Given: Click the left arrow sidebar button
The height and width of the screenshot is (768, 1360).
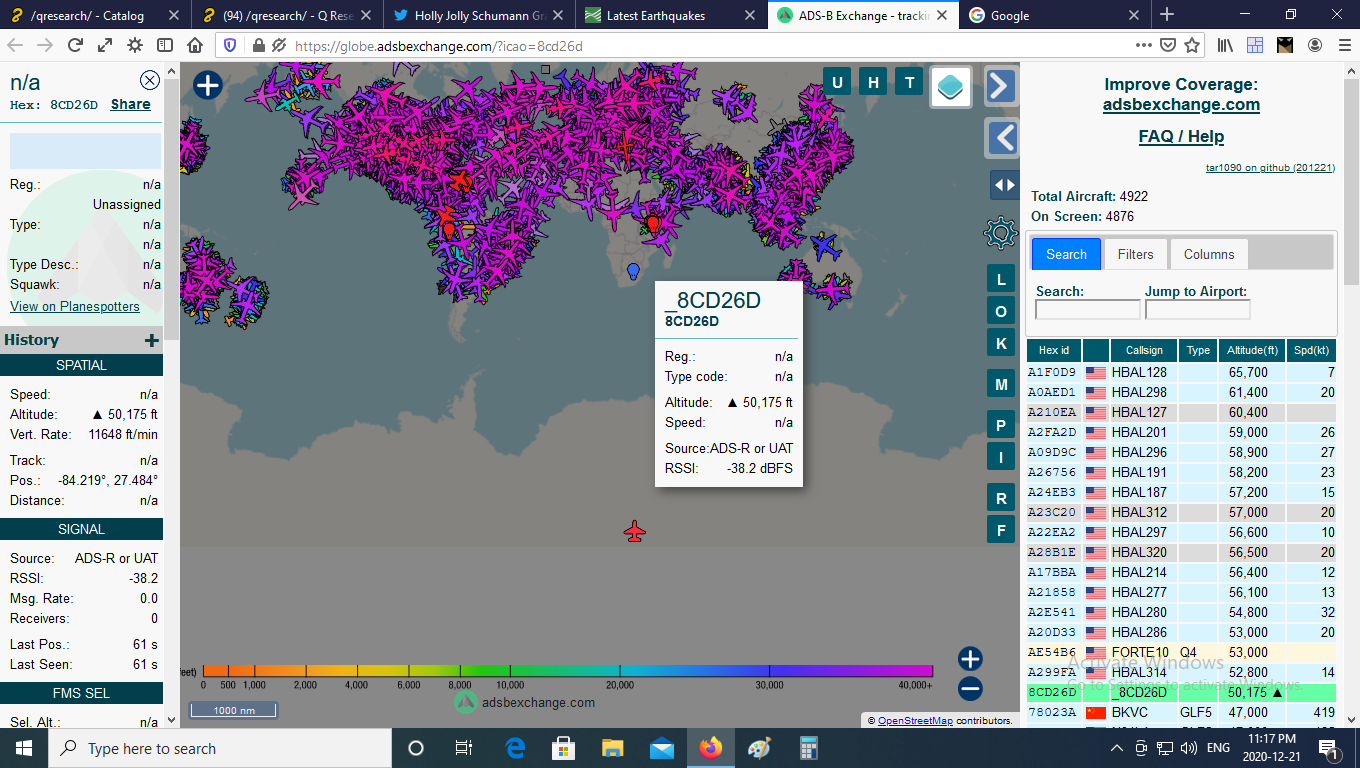Looking at the screenshot, I should [x=1001, y=138].
